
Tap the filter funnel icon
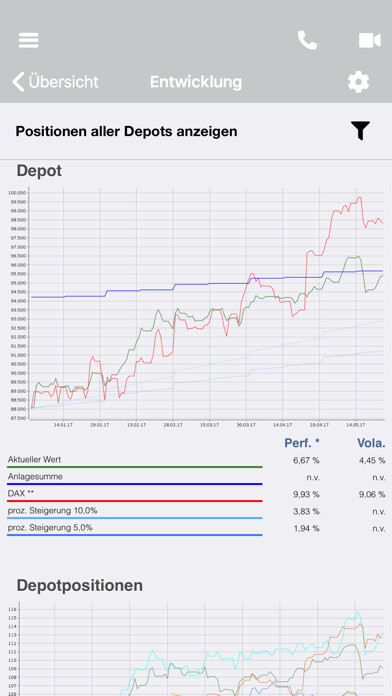360,131
